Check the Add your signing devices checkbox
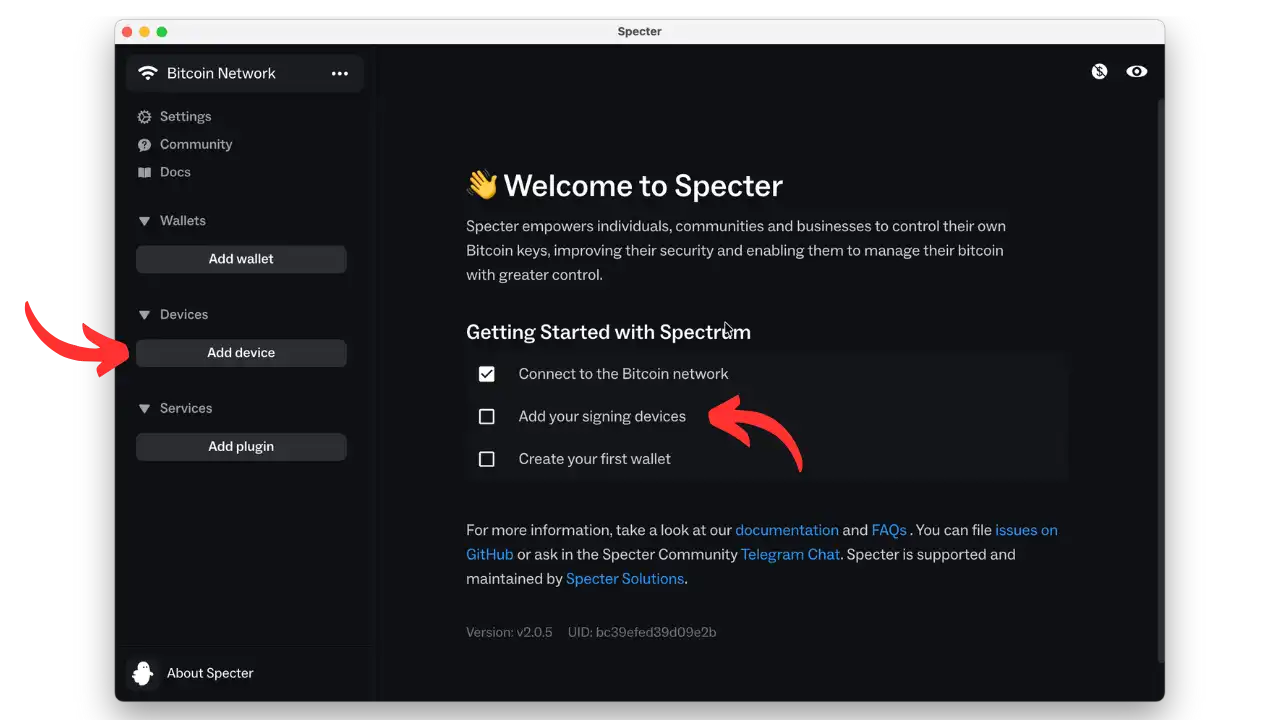1280x720 pixels. click(487, 416)
